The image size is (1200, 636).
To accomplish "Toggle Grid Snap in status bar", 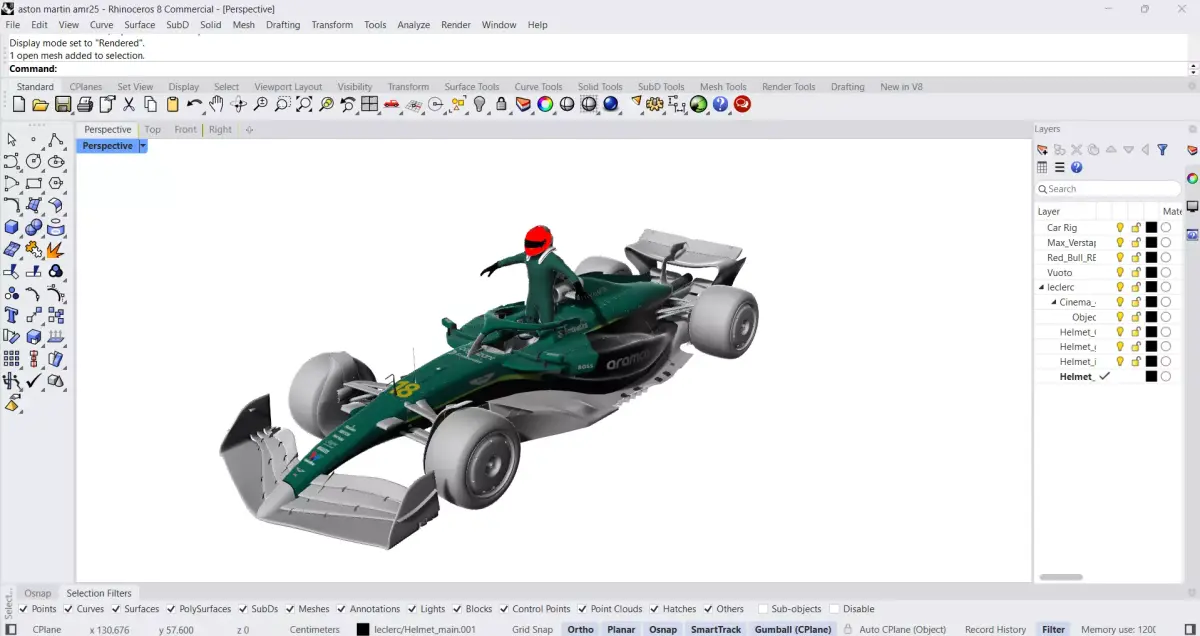I will point(532,630).
